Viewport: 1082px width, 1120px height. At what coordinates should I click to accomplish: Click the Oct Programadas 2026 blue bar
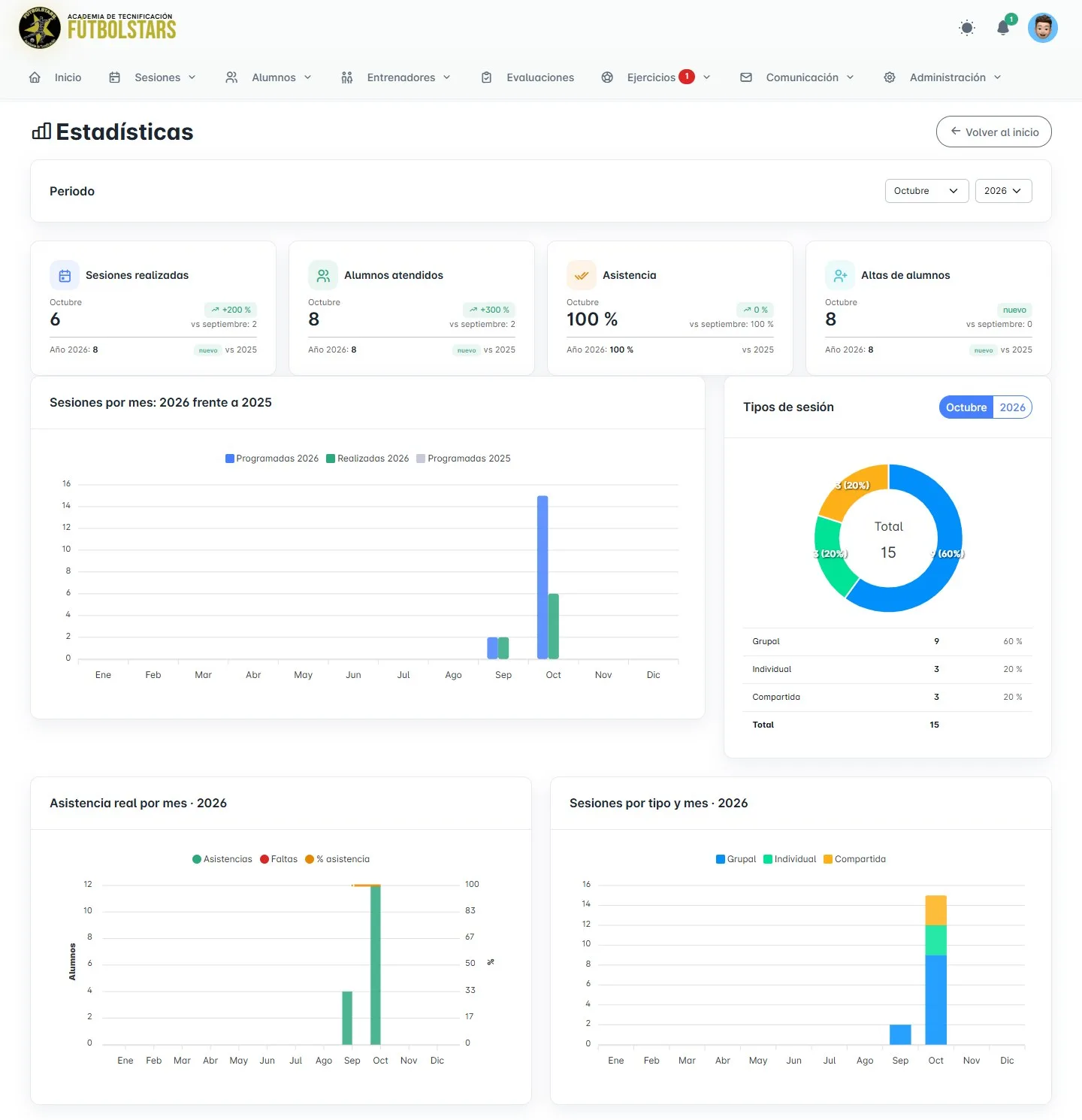(543, 577)
